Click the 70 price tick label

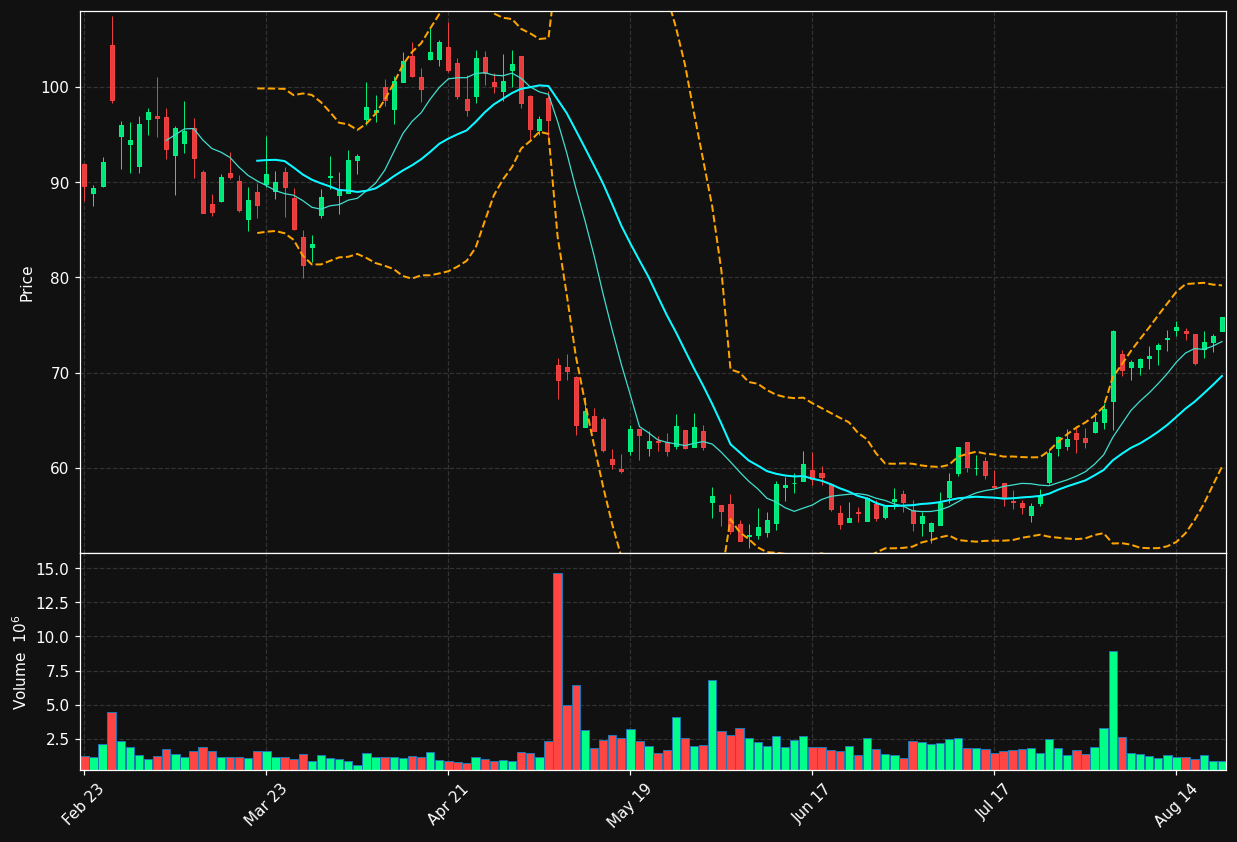pyautogui.click(x=60, y=373)
